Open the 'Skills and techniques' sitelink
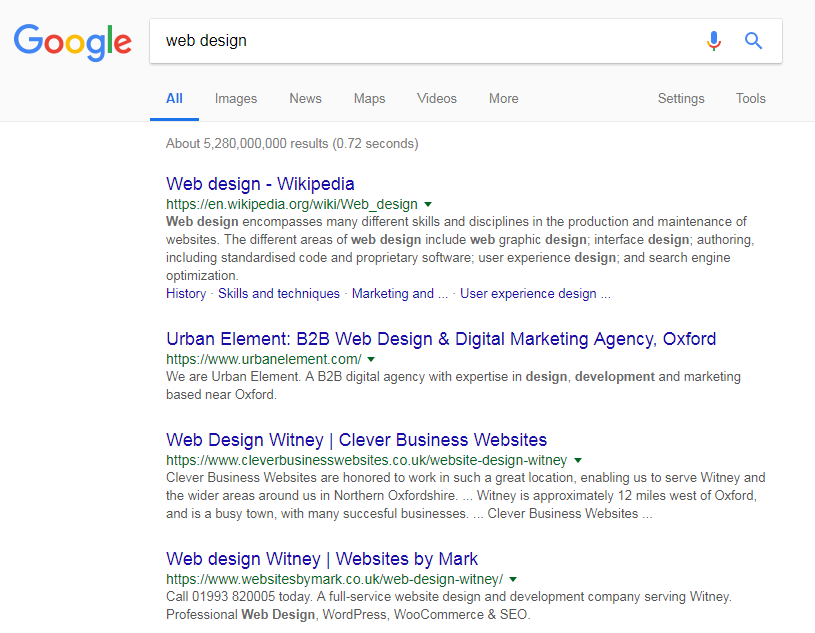Image resolution: width=815 pixels, height=633 pixels. tap(279, 294)
